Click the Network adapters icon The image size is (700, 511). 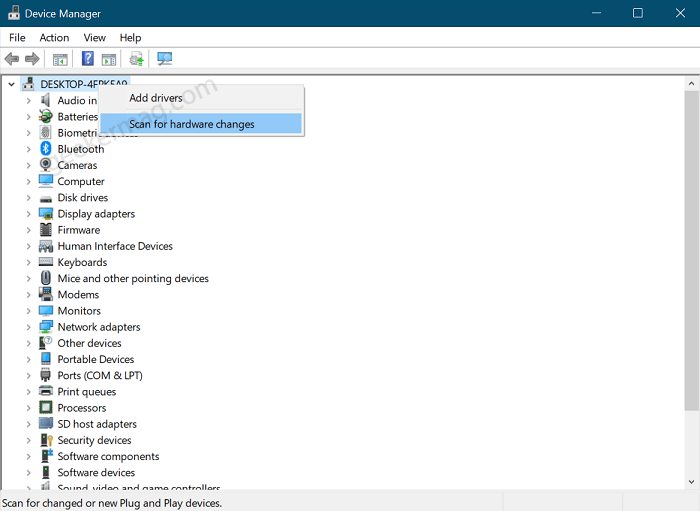tap(46, 327)
